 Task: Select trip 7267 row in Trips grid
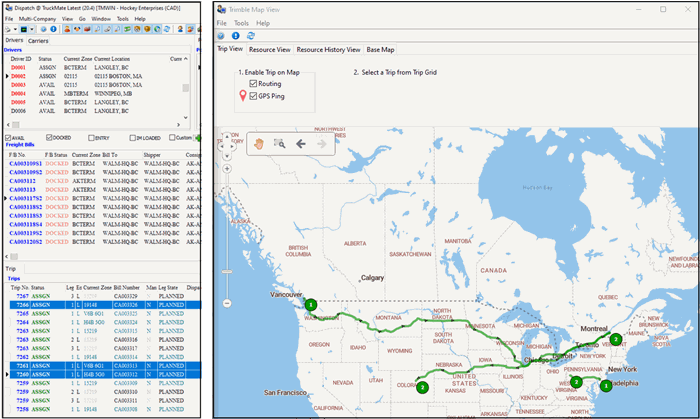(20, 297)
